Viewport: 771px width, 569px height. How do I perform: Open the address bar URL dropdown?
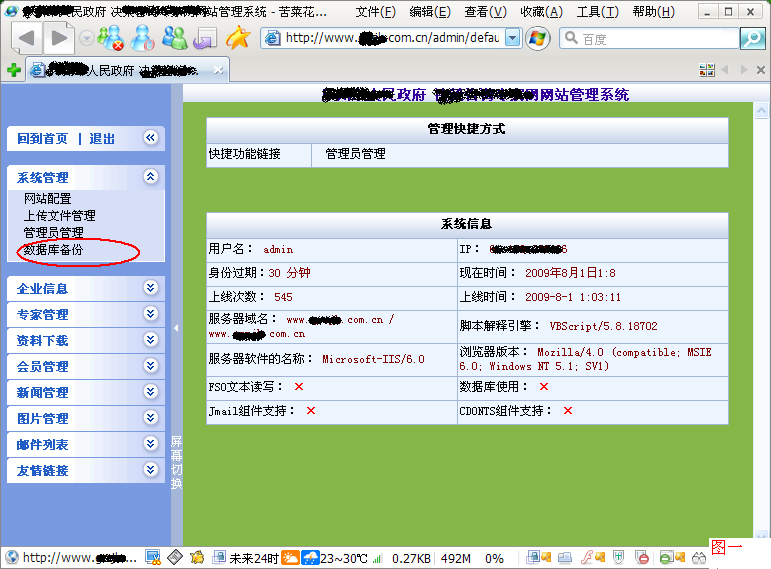pos(513,38)
